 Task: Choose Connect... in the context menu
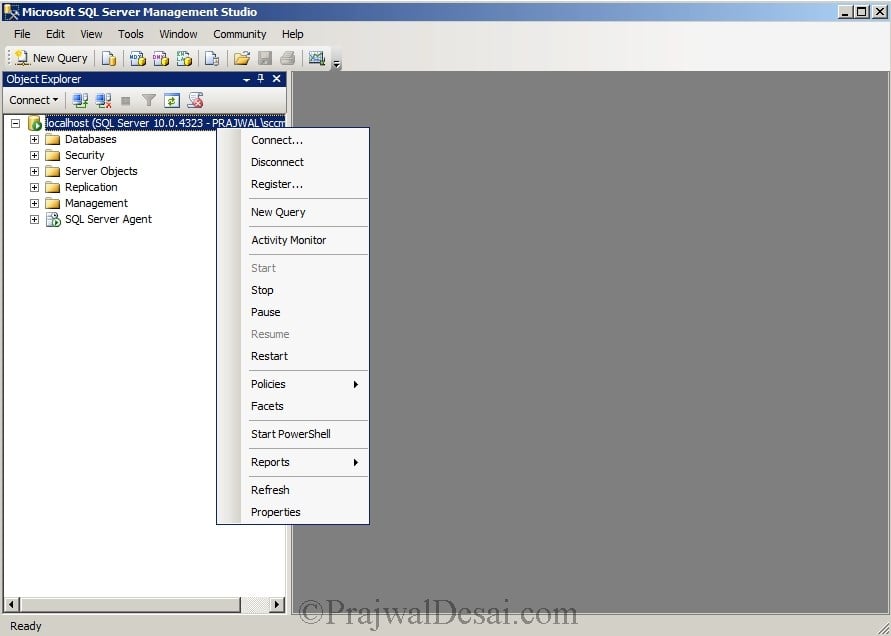click(x=293, y=140)
